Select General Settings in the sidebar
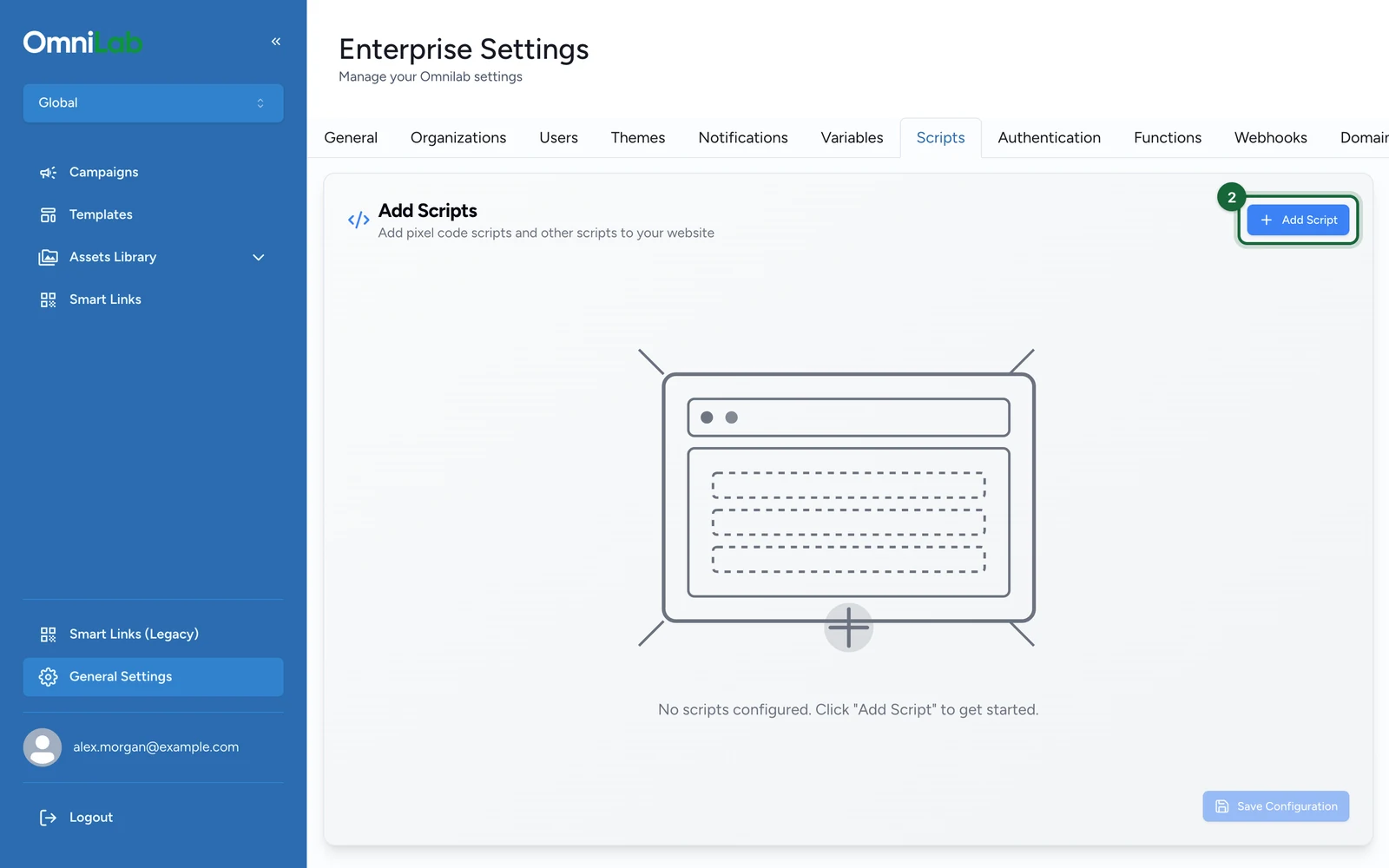The width and height of the screenshot is (1389, 868). (153, 677)
